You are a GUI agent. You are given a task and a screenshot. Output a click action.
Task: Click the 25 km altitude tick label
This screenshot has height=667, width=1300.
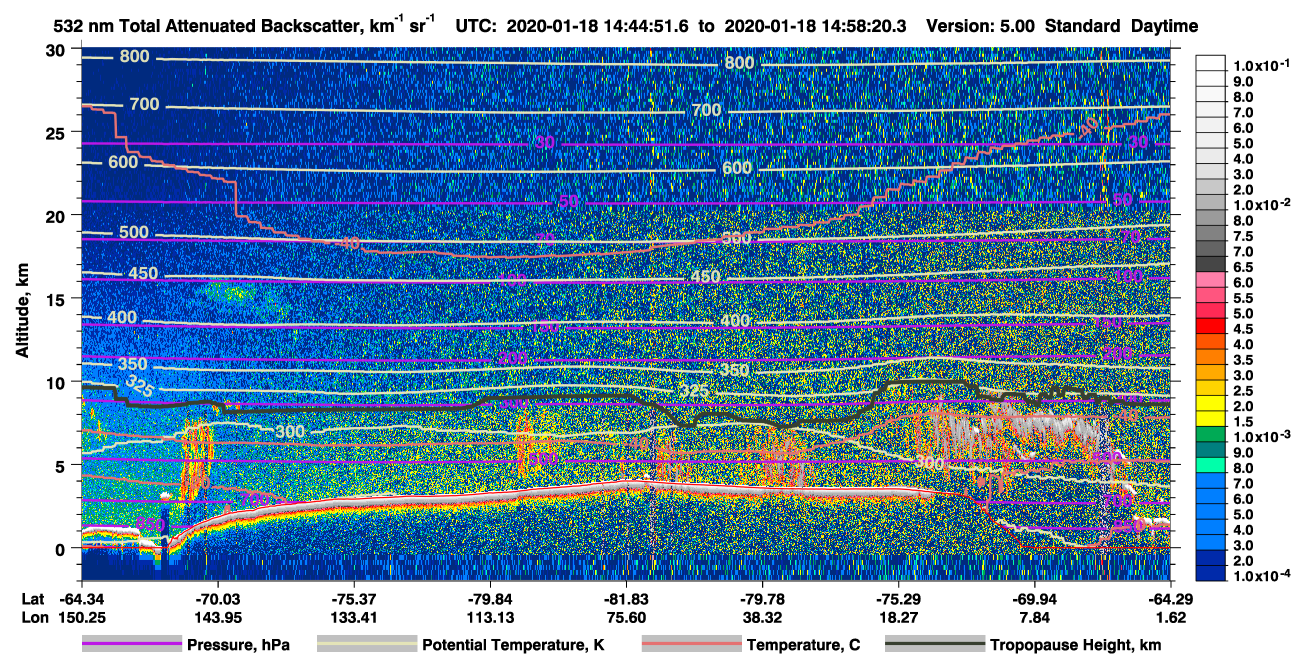pos(57,133)
